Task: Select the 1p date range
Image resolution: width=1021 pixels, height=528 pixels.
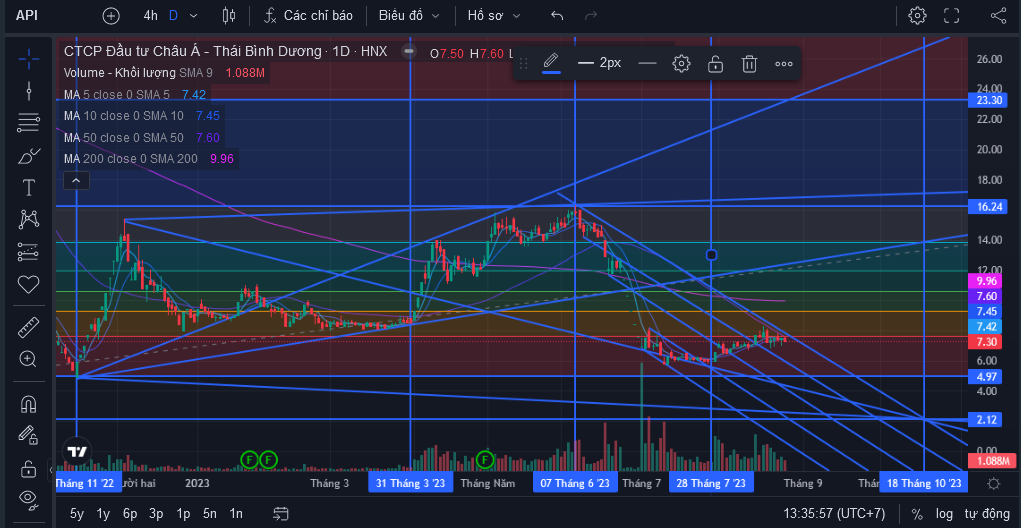Action: 182,514
